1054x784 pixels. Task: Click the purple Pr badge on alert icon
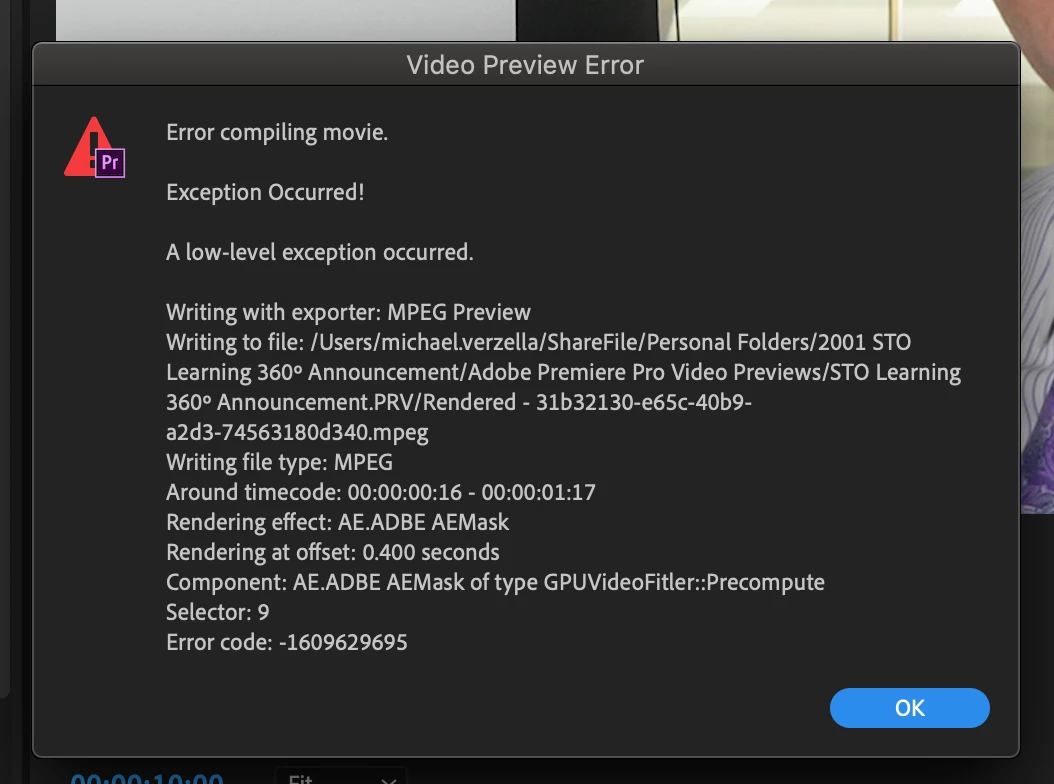110,163
